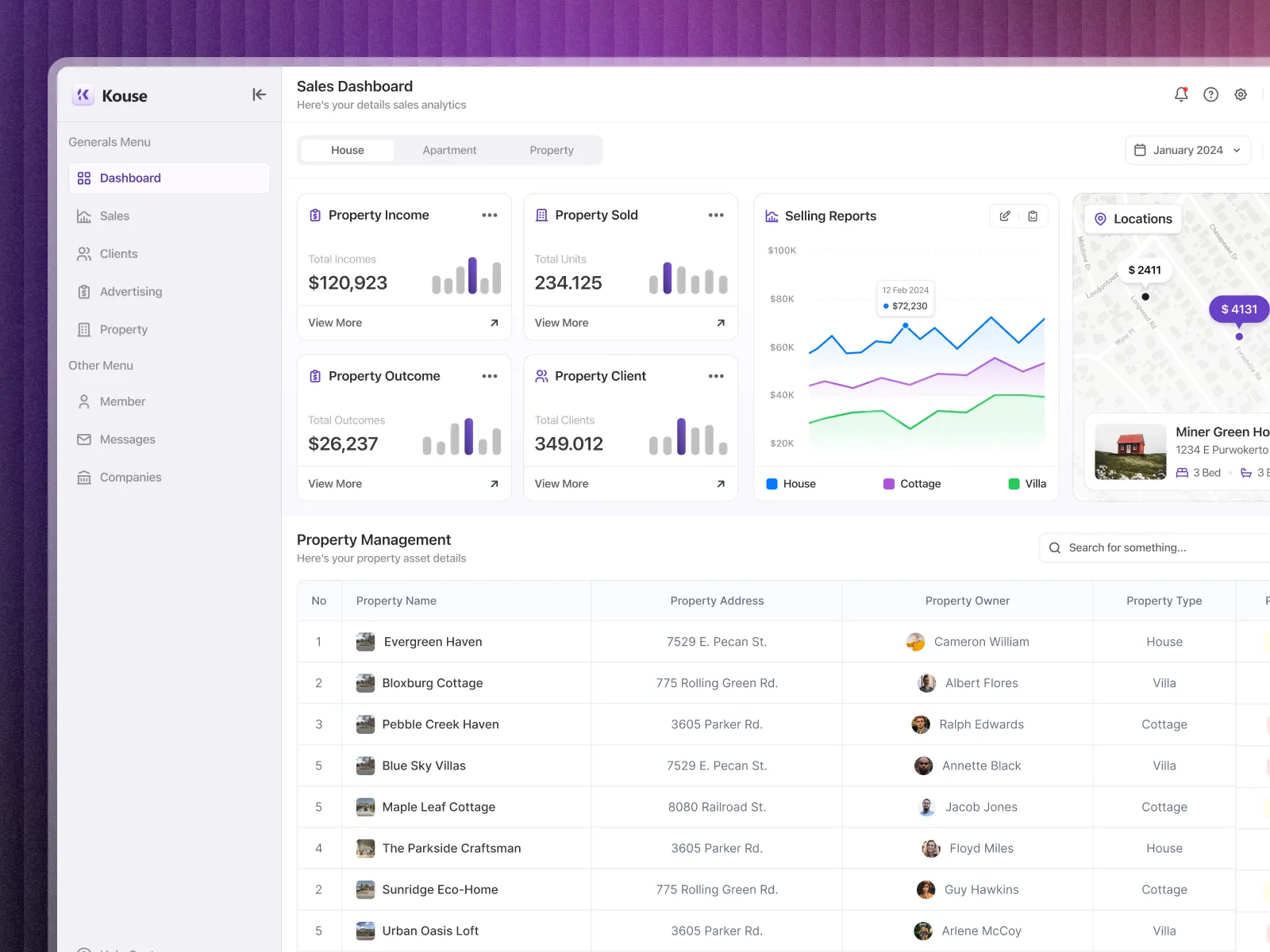Click the clipboard icon in Selling Reports
The width and height of the screenshot is (1270, 952).
tap(1033, 216)
